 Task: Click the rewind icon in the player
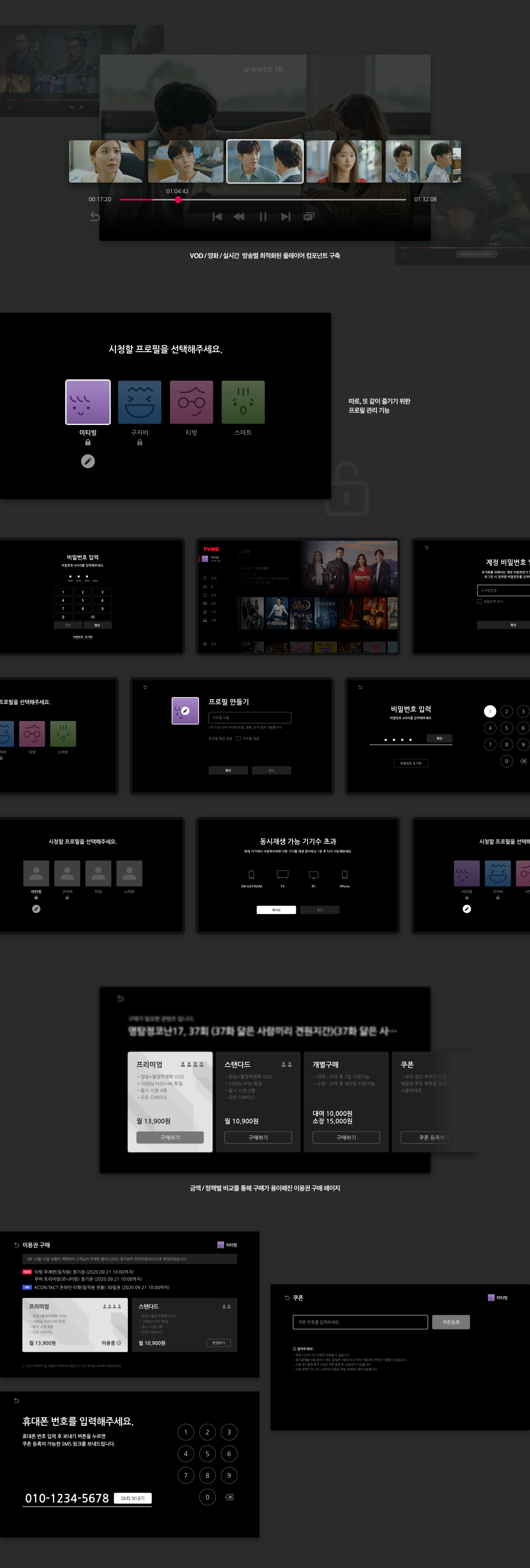click(239, 217)
